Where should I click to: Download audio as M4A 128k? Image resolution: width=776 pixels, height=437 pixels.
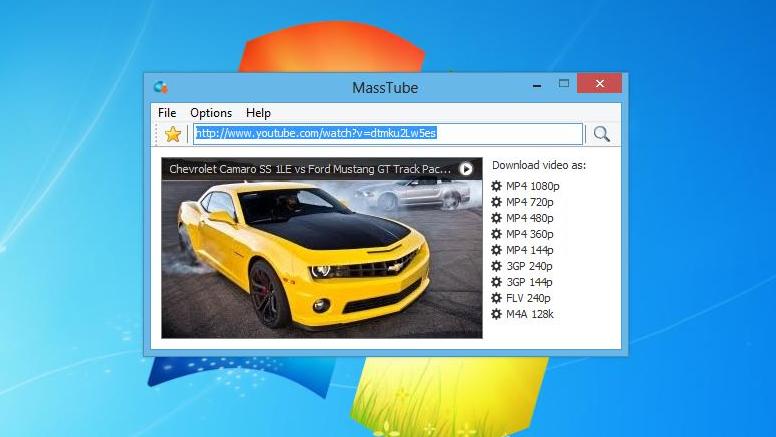pos(530,314)
